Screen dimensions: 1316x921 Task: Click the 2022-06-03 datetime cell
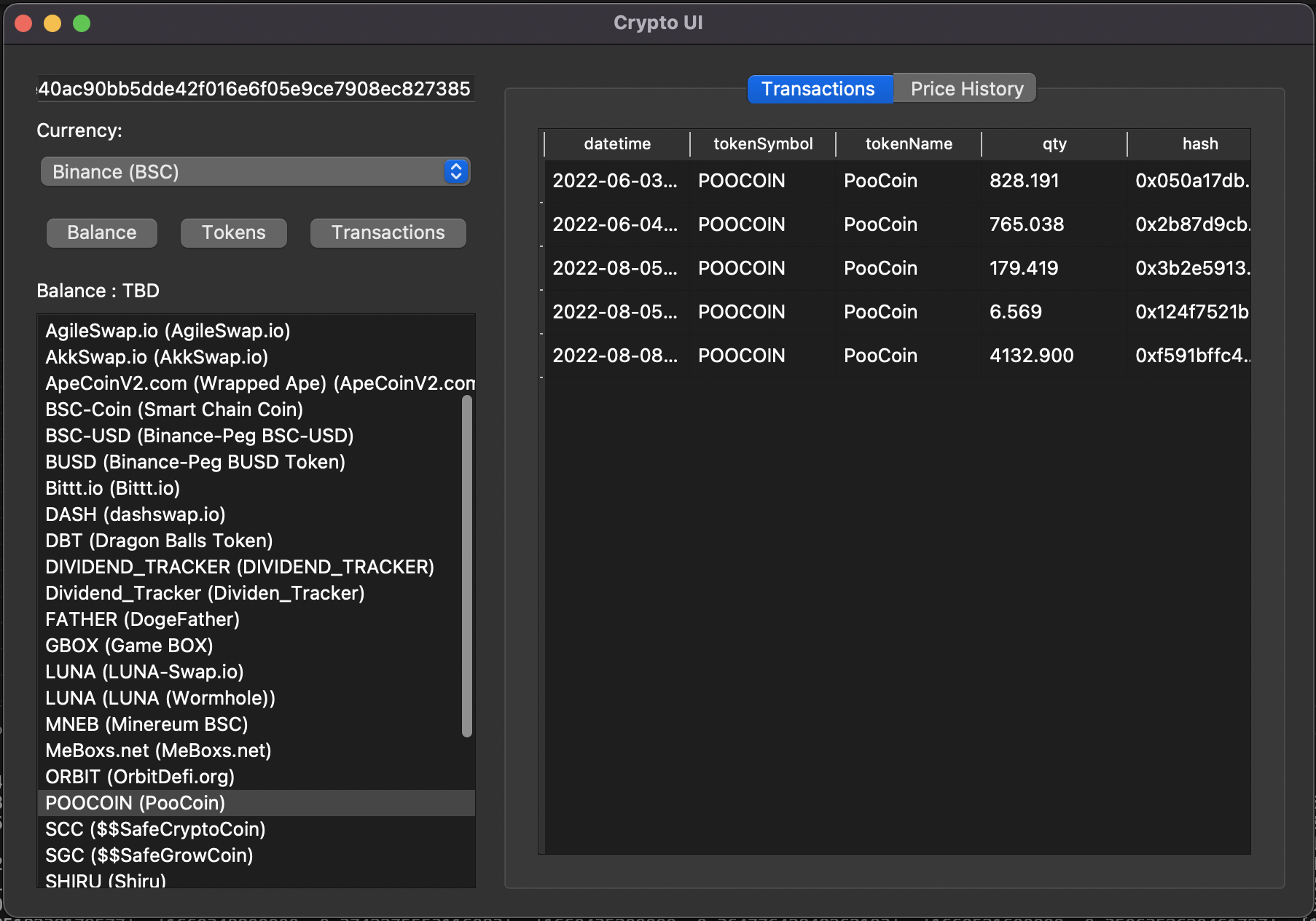tap(617, 181)
